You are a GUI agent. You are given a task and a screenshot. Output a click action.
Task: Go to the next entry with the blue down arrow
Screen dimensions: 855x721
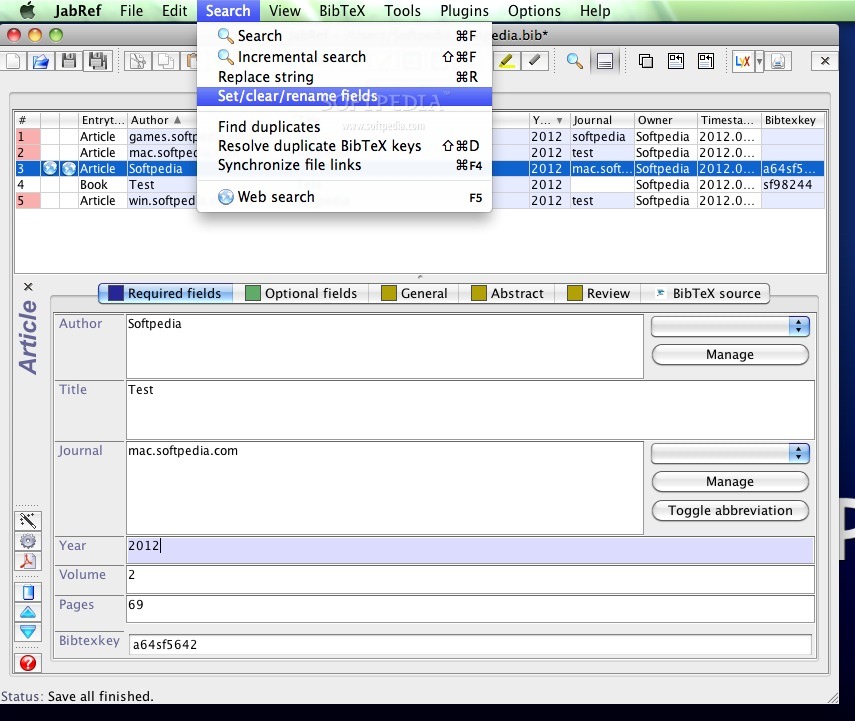(28, 632)
